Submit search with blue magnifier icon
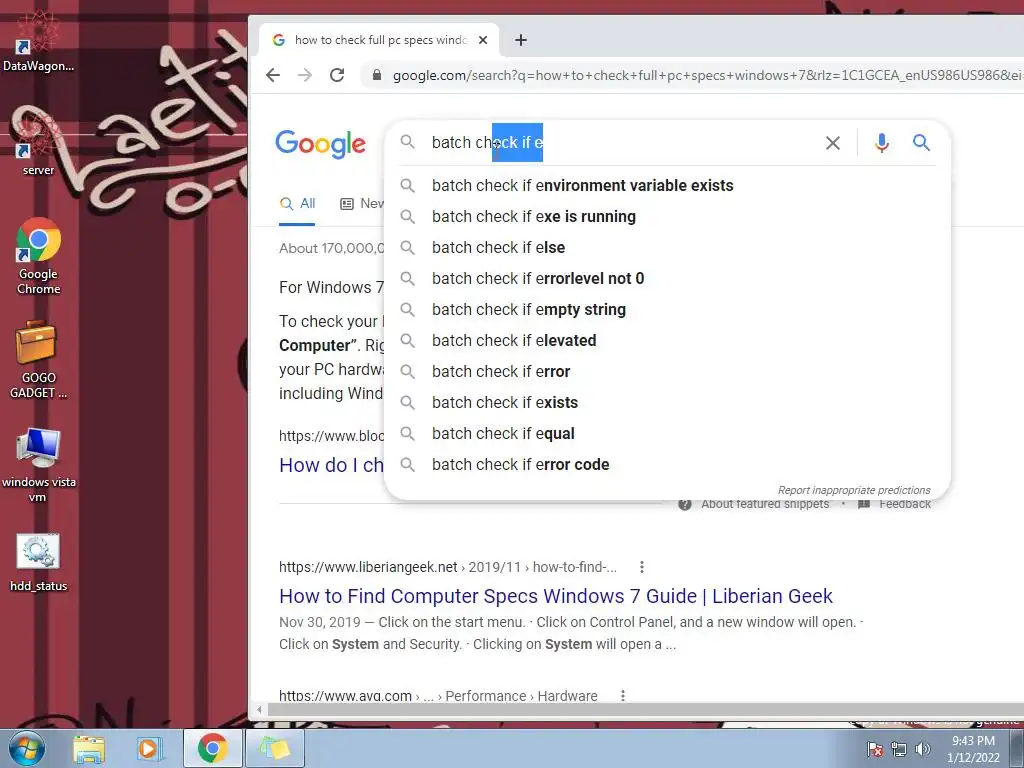1024x768 pixels. point(921,142)
